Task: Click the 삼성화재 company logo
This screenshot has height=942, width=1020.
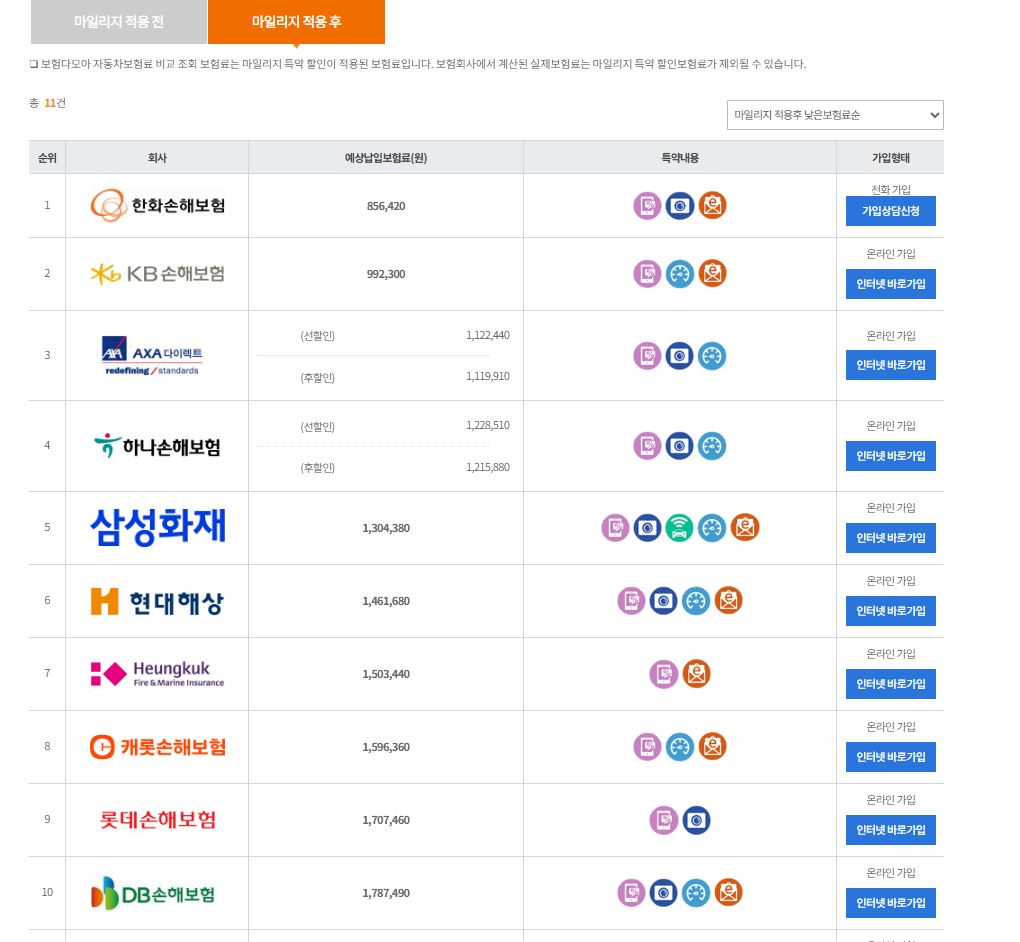Action: click(157, 527)
